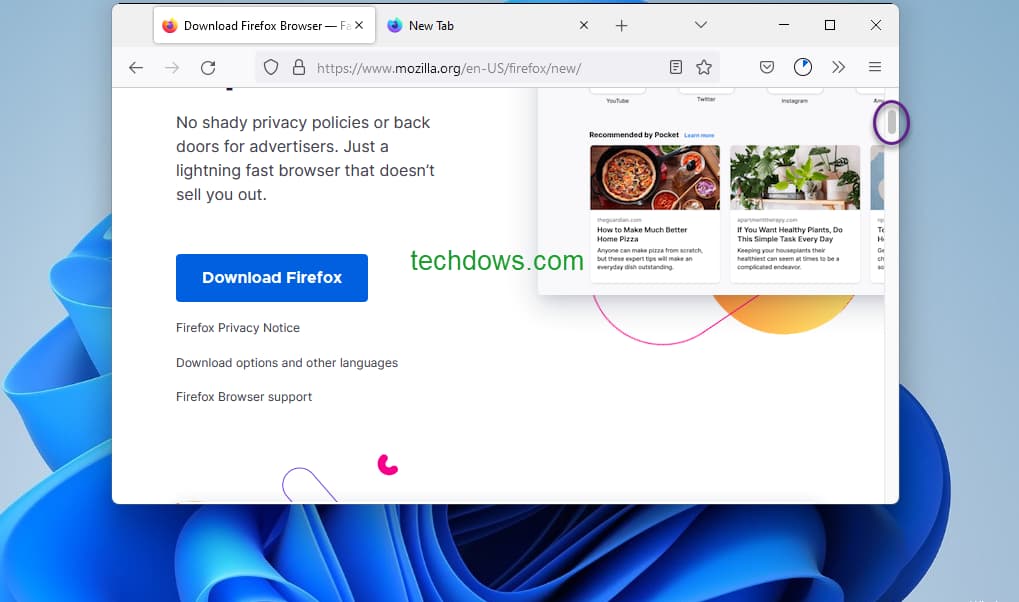Click the Firefox logo on first tab

(170, 25)
